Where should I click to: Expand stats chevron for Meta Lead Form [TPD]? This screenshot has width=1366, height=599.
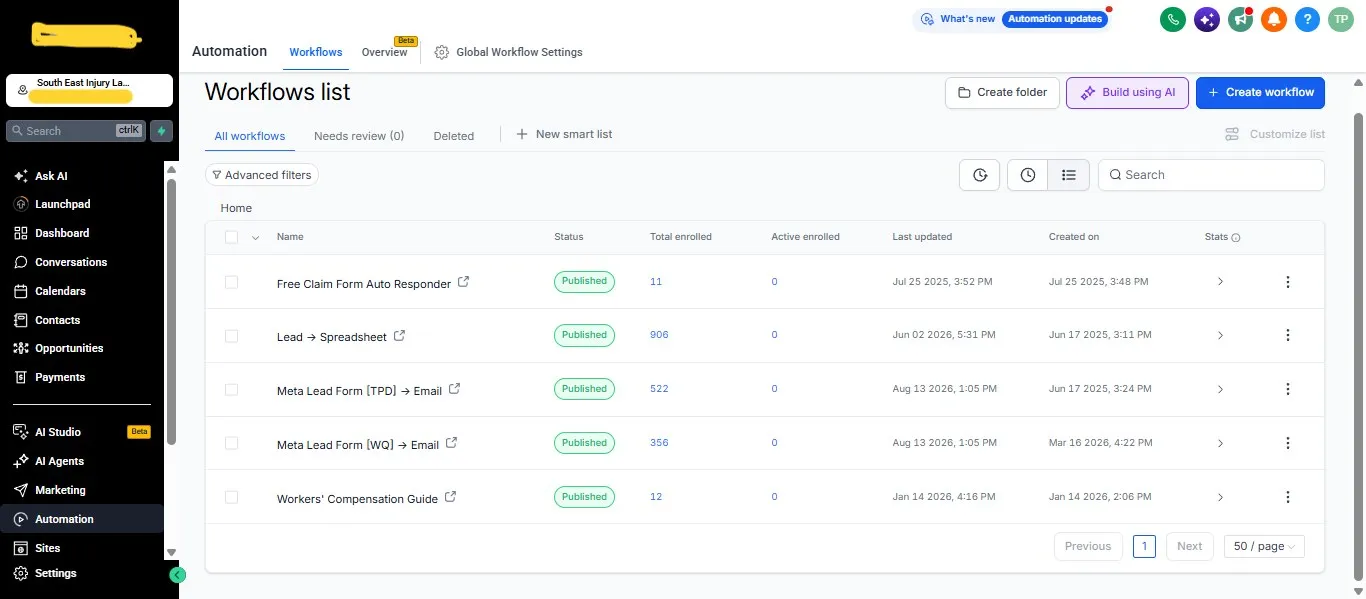pyautogui.click(x=1220, y=389)
